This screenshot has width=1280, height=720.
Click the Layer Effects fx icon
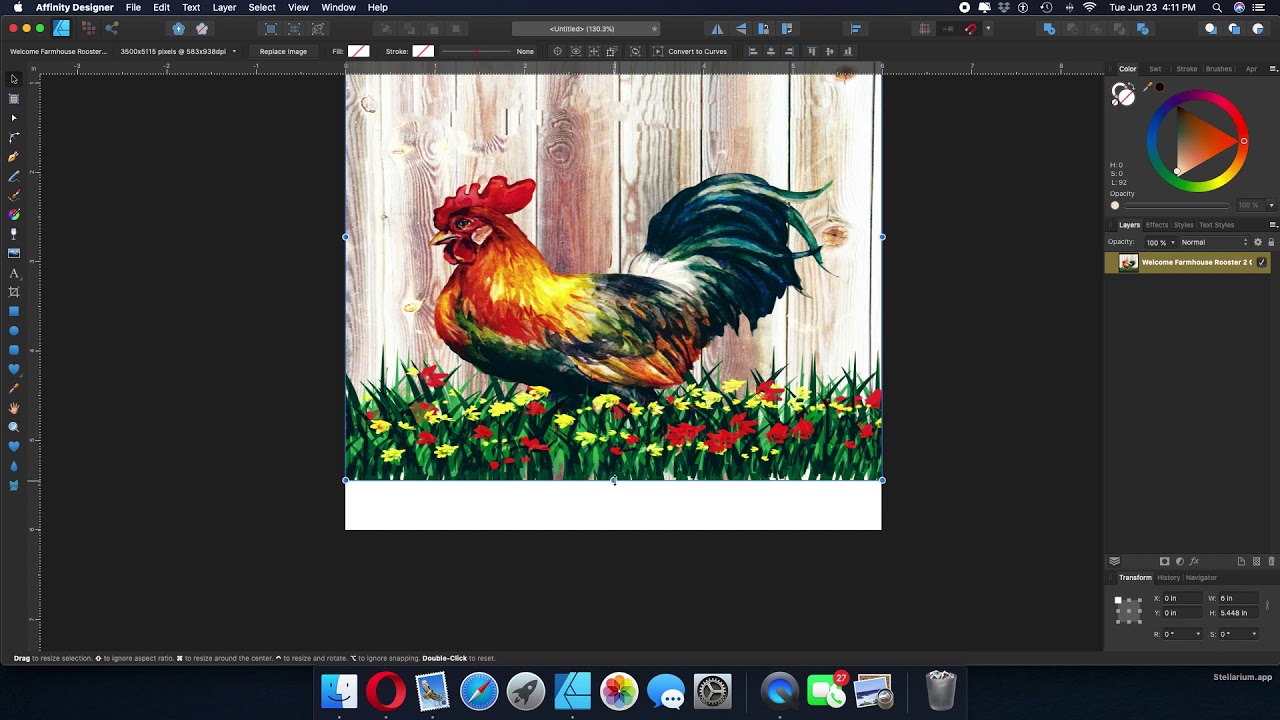click(1194, 561)
